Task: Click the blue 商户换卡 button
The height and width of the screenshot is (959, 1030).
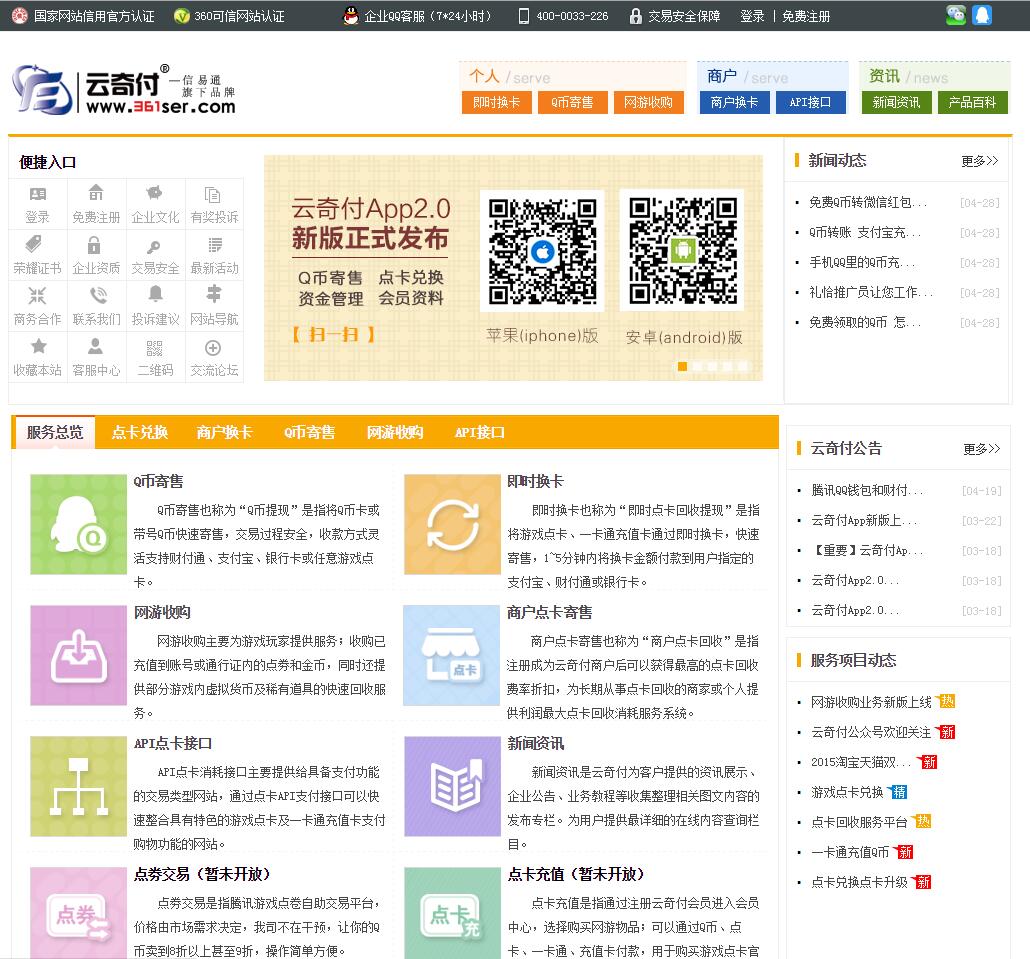Action: tap(734, 102)
